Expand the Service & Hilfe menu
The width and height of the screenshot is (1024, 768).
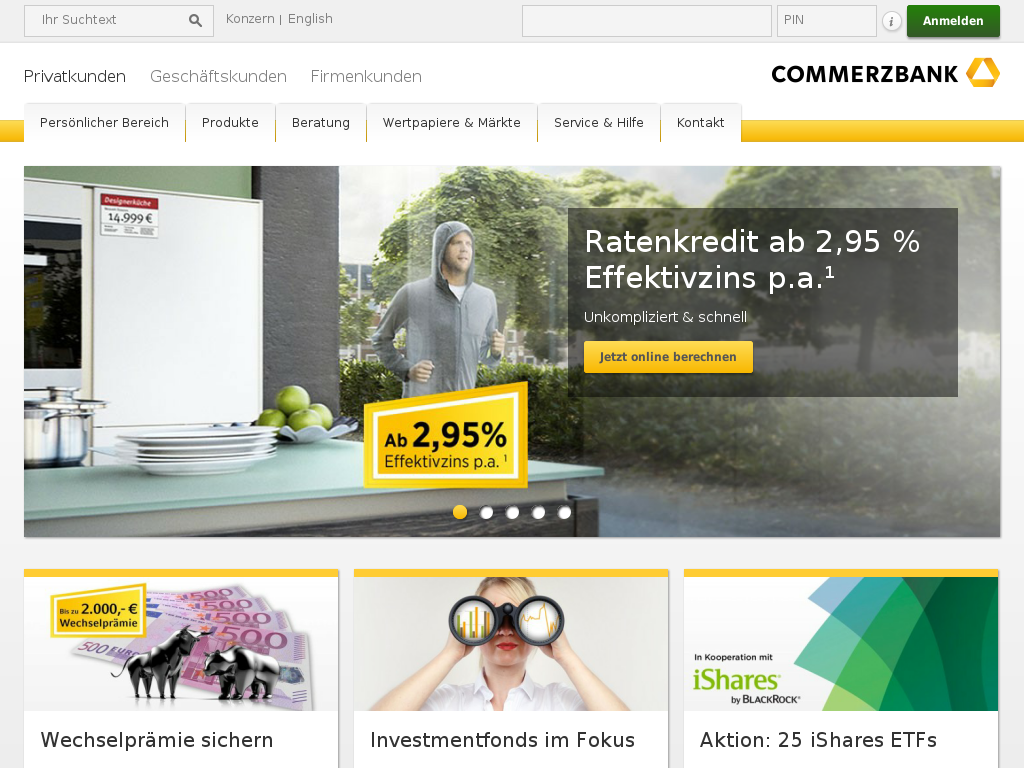pos(599,123)
